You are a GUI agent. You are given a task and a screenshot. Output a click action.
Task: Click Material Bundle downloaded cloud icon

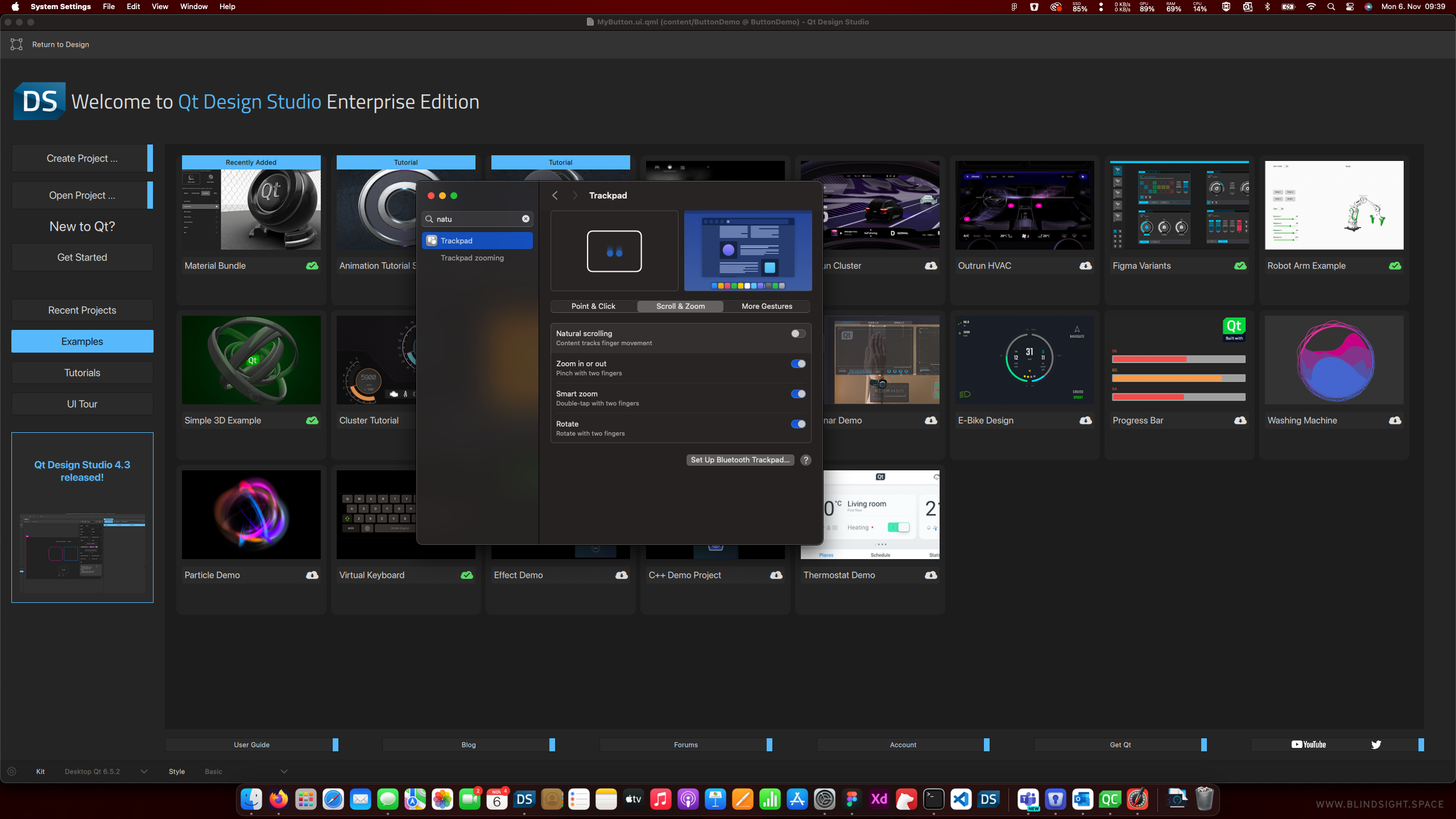(x=312, y=266)
